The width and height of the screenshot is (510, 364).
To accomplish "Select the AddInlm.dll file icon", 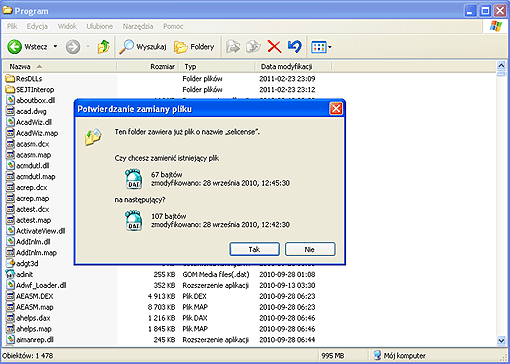I will 11,242.
